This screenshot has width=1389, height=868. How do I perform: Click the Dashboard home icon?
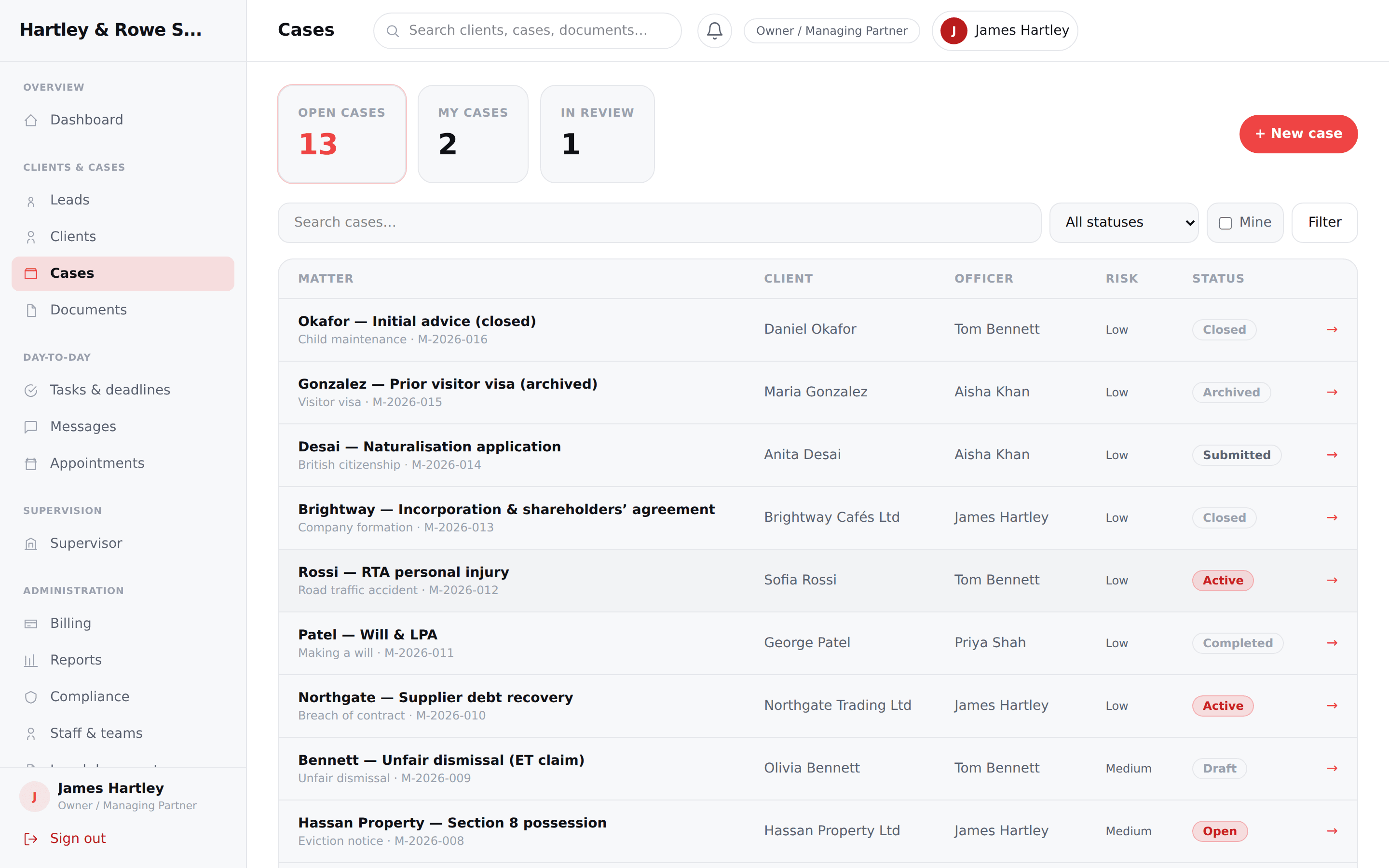pos(31,120)
